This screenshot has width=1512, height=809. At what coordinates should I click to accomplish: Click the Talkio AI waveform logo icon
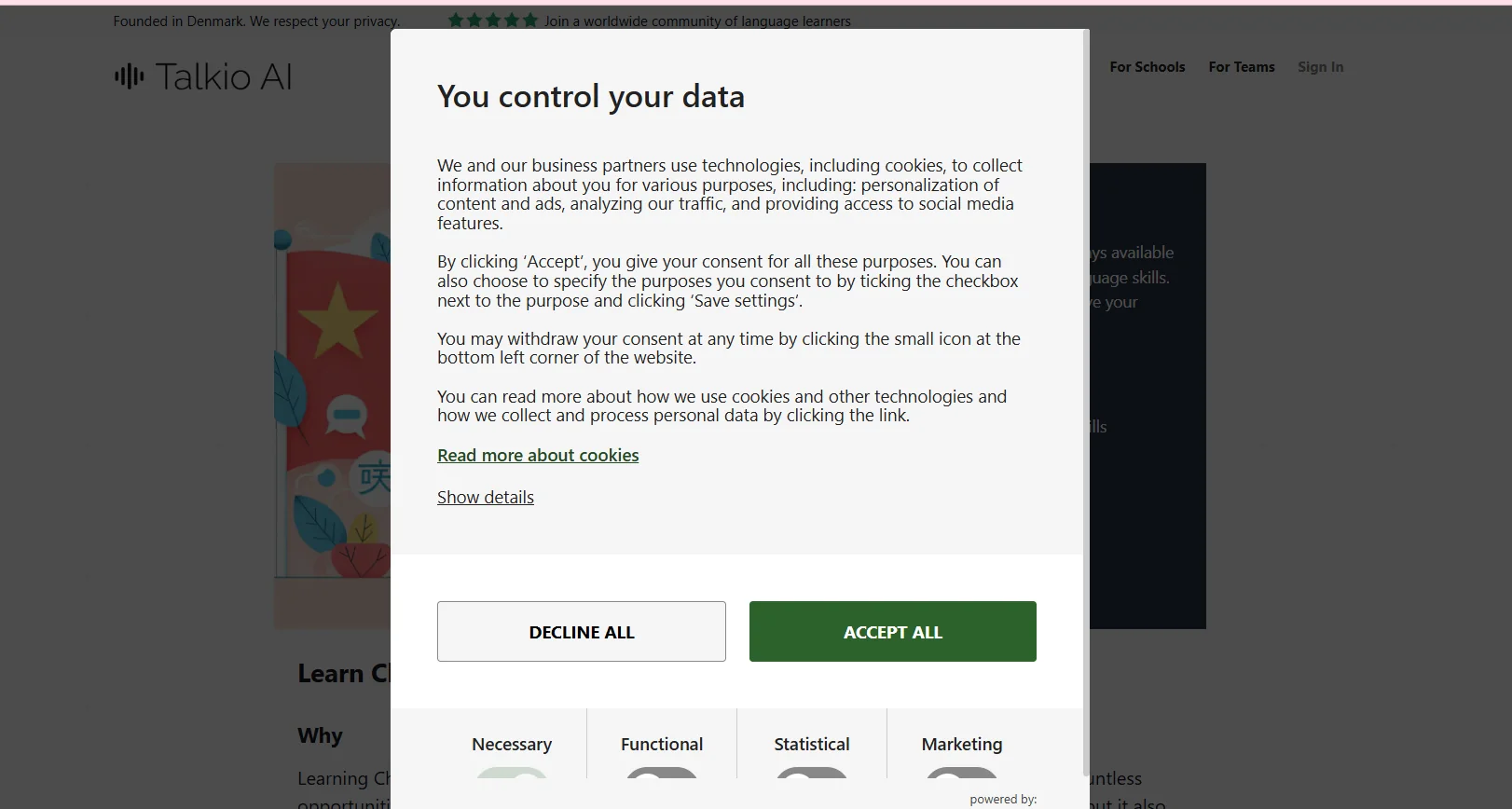point(130,76)
